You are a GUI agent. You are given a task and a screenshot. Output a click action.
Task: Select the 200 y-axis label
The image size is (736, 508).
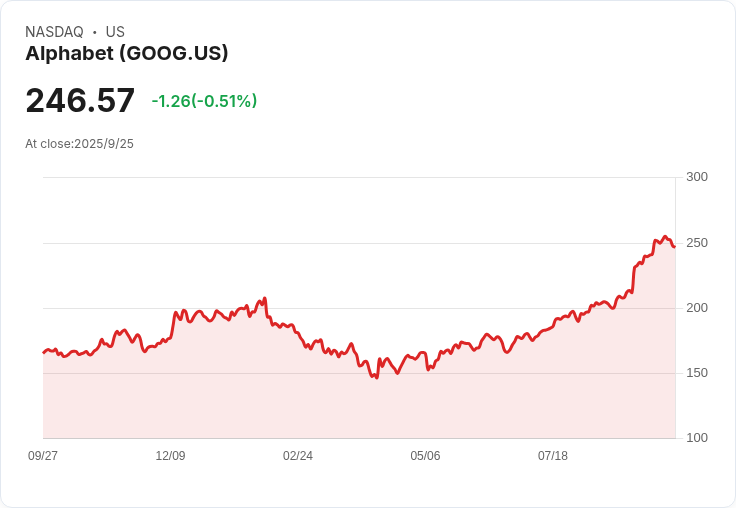pyautogui.click(x=696, y=308)
